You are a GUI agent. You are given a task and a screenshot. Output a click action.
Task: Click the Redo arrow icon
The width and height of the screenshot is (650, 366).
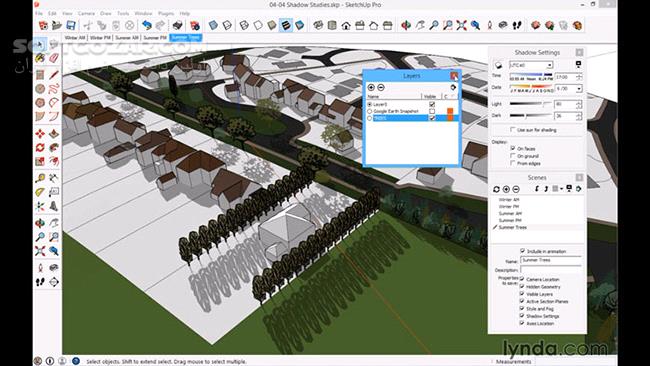point(160,25)
